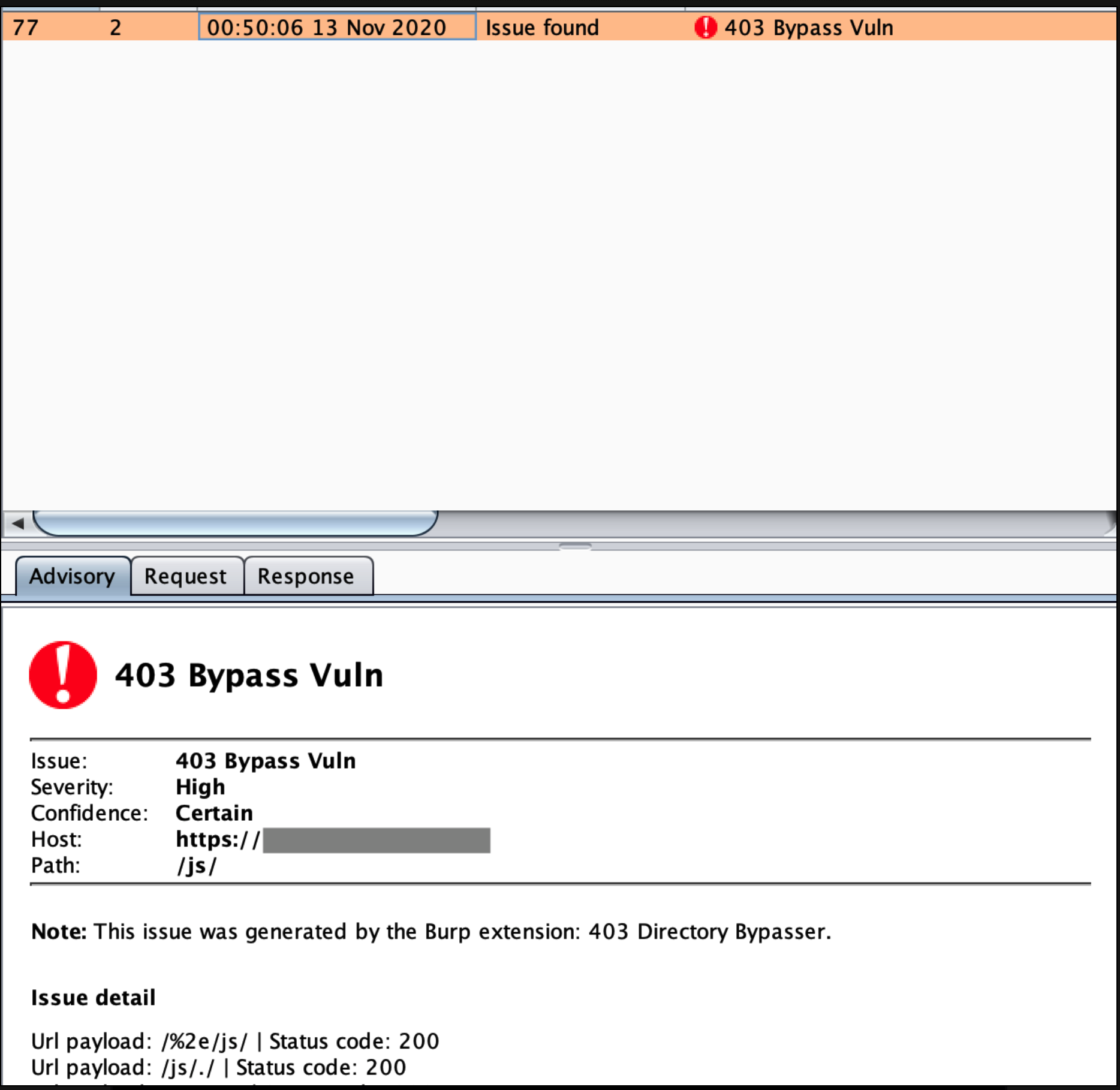Viewport: 1120px width, 1090px height.
Task: Click the /js/./ URL payload line
Action: tap(218, 1068)
